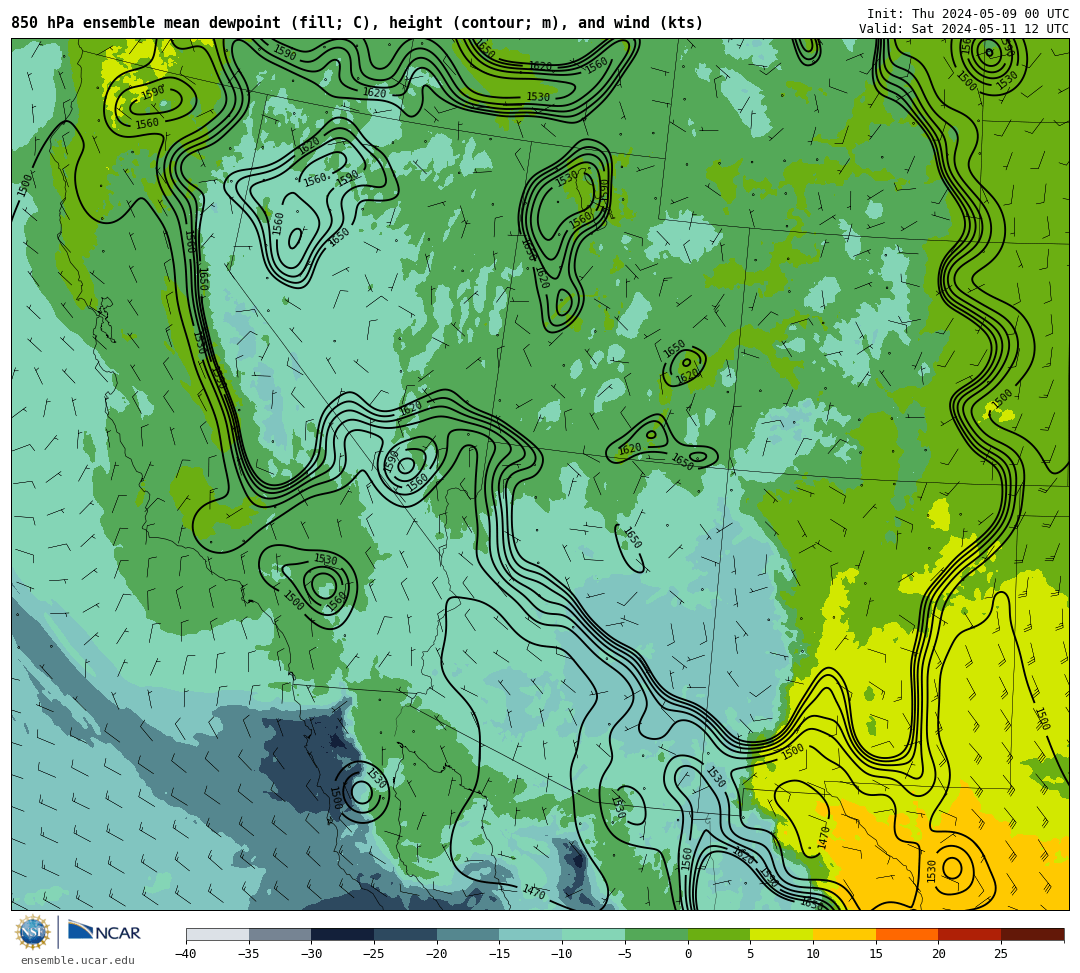Click the colorbar tick label 15
The height and width of the screenshot is (973, 1080).
[x=875, y=954]
